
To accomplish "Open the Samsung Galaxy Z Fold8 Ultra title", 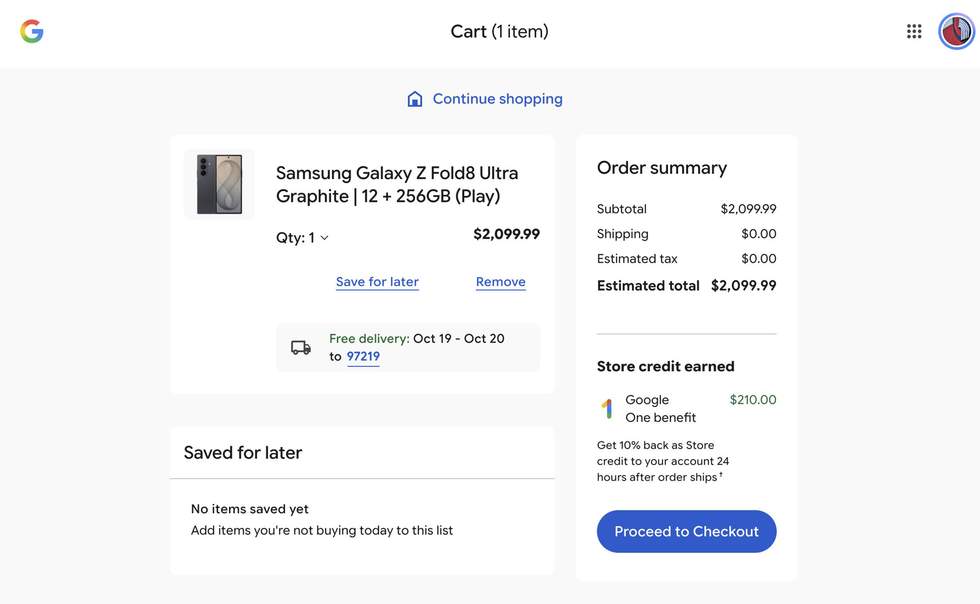I will click(x=398, y=184).
